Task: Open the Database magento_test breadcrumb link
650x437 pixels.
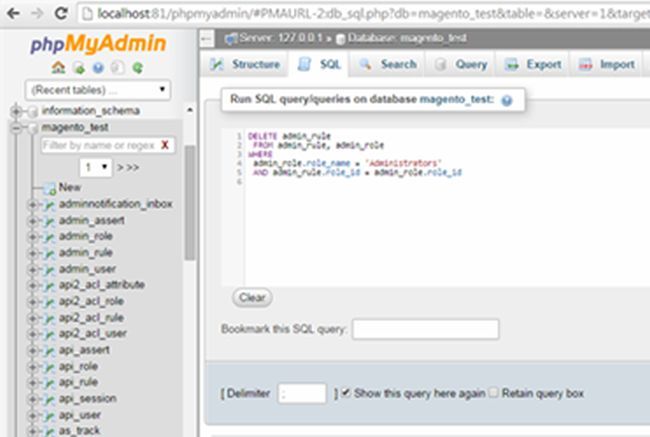Action: [x=407, y=38]
